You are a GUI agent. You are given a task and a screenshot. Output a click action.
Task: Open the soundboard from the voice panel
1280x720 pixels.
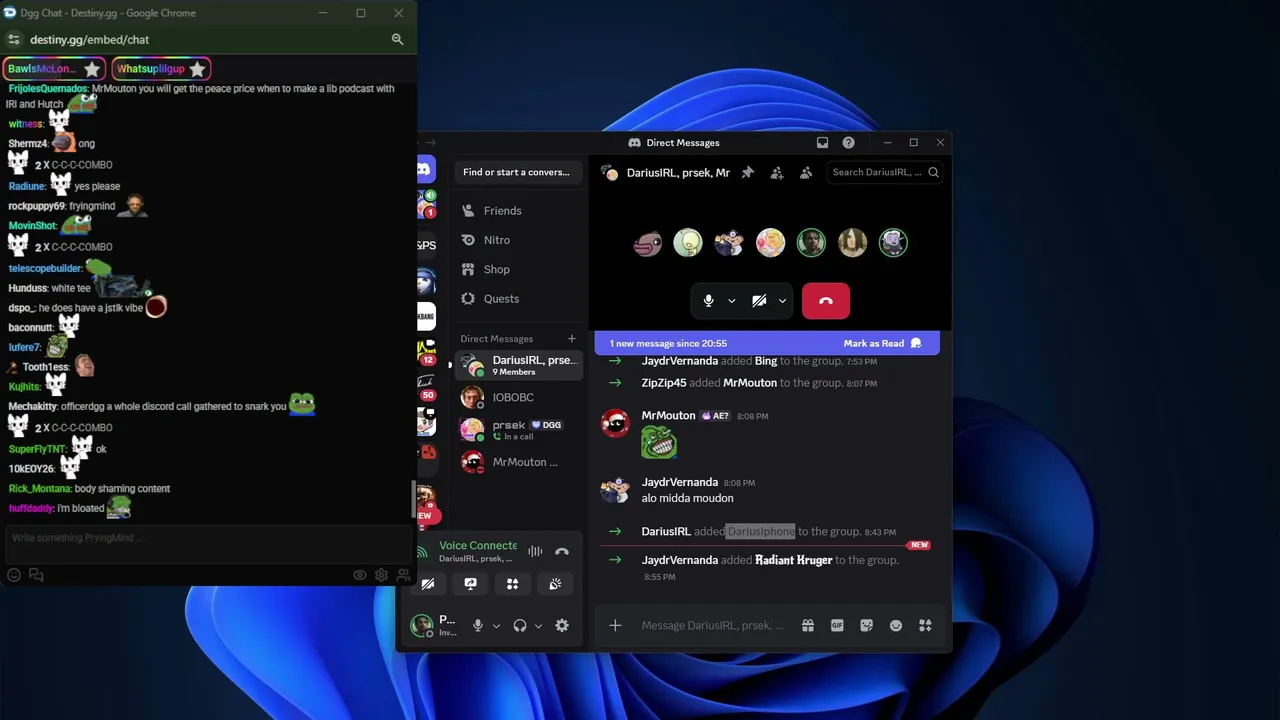pos(555,584)
